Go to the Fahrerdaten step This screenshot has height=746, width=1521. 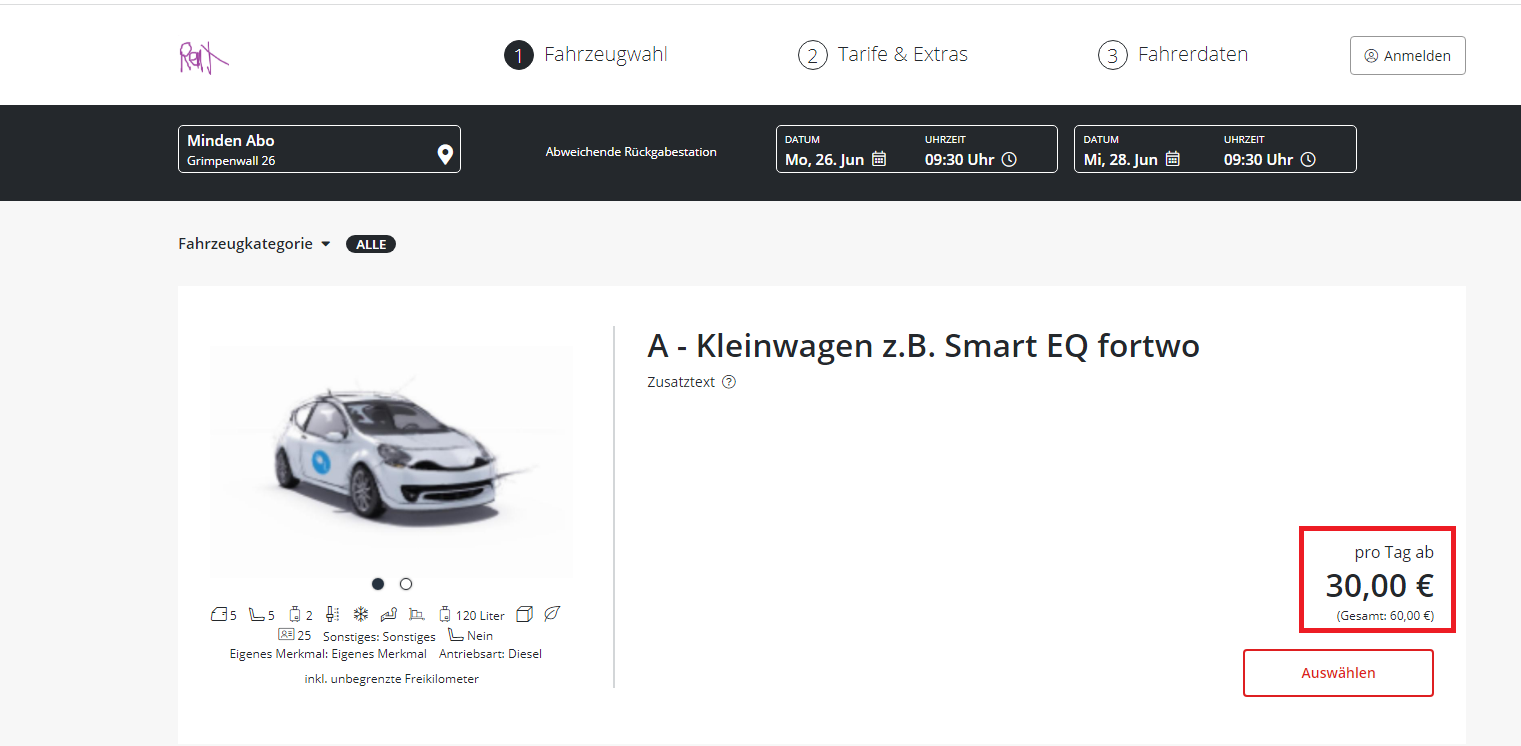(x=1173, y=55)
